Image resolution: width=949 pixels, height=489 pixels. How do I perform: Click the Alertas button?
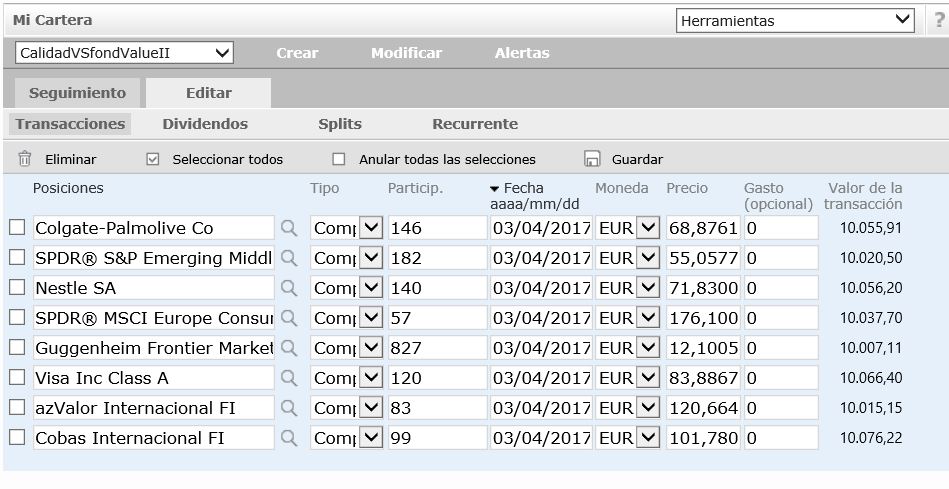(522, 53)
